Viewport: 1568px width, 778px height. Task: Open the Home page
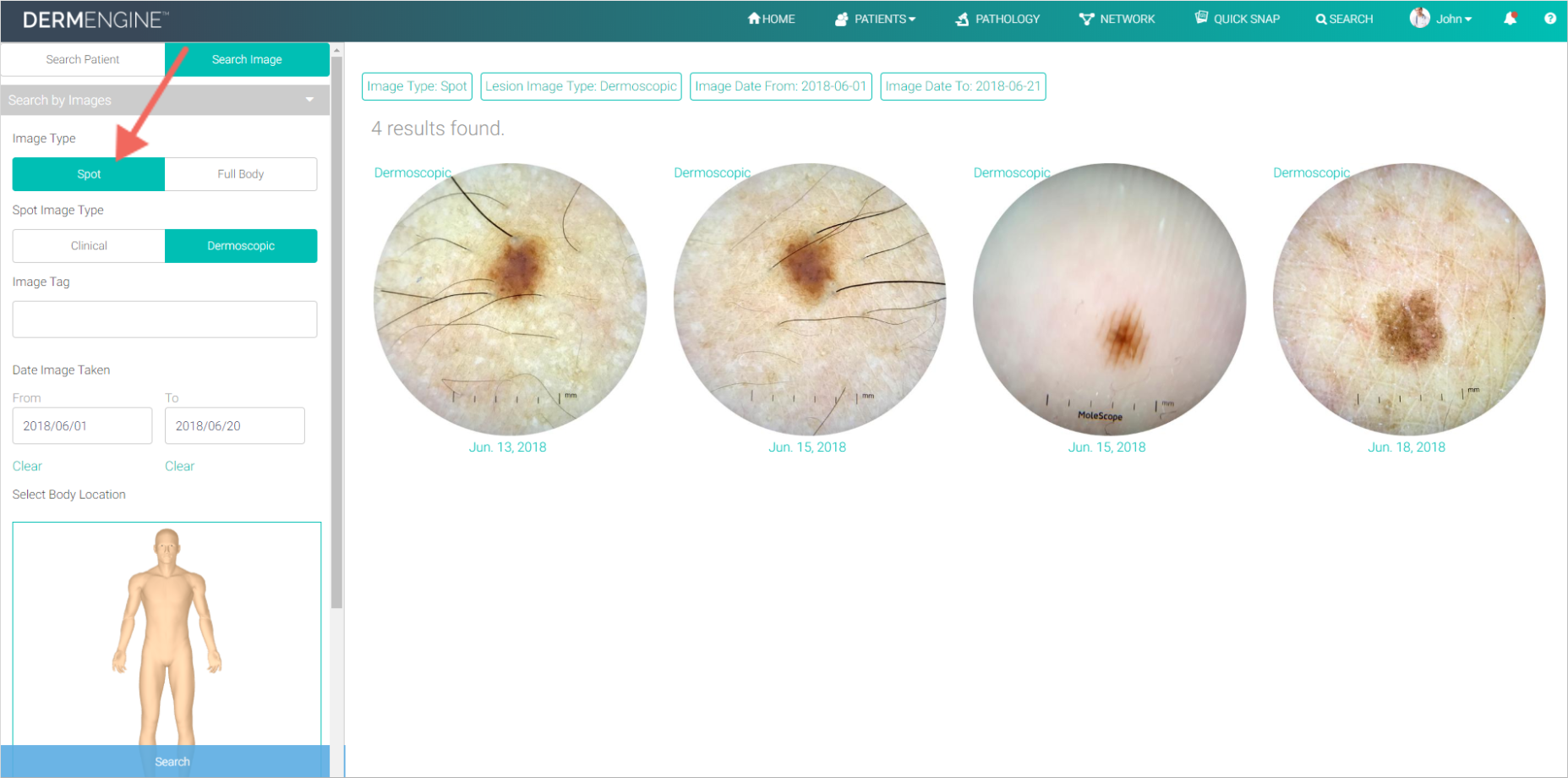click(x=770, y=18)
